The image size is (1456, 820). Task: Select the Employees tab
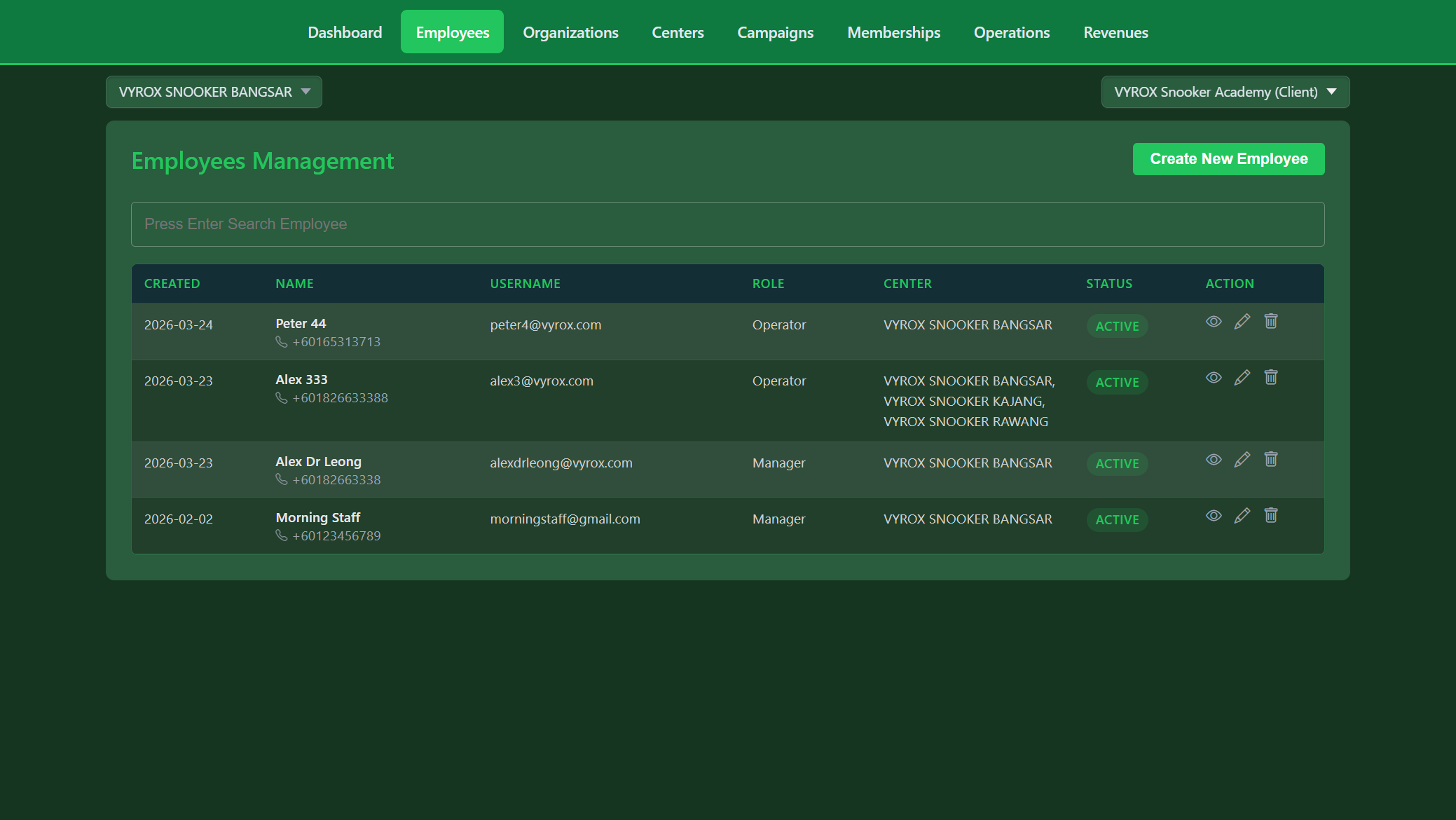pos(452,32)
